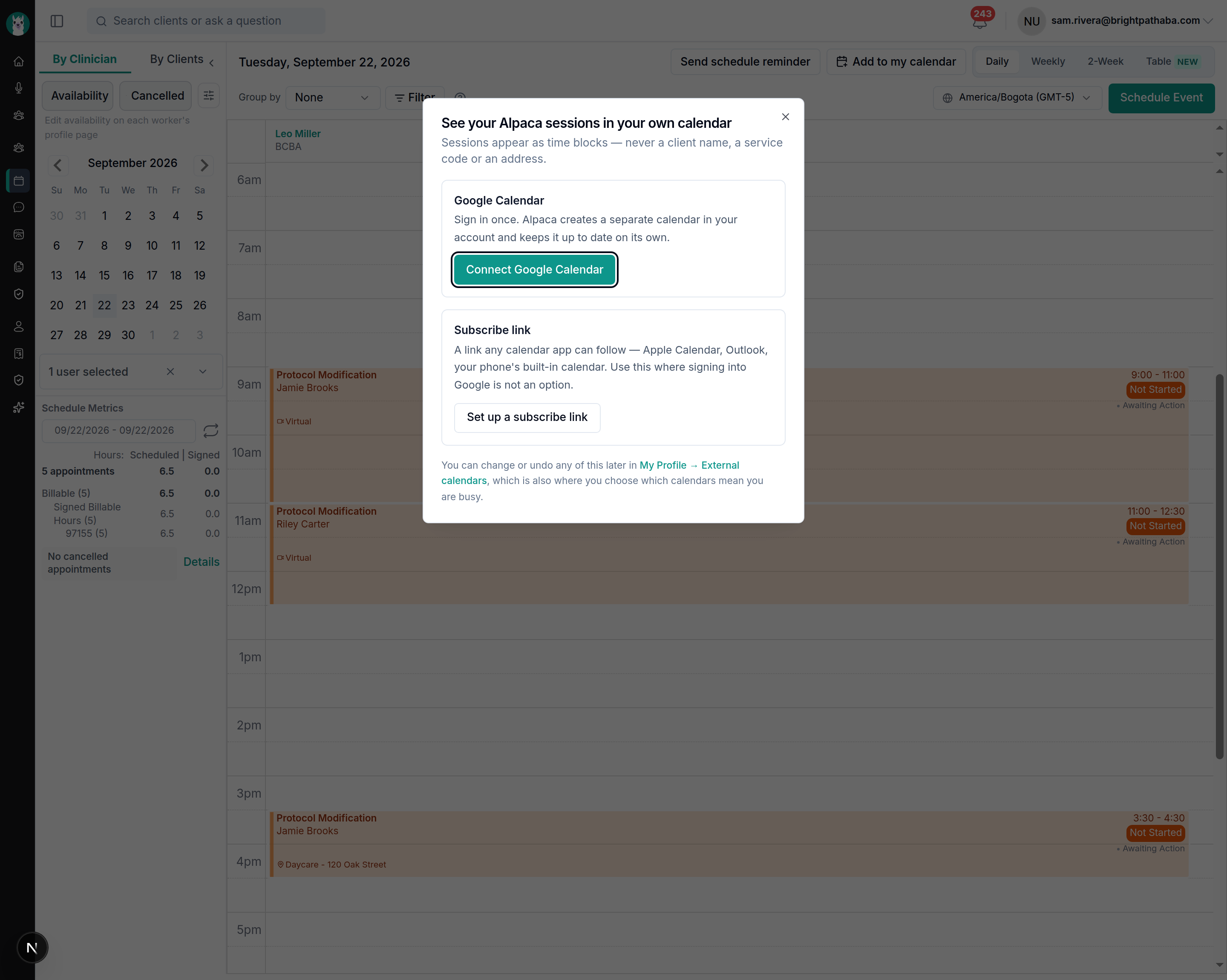The height and width of the screenshot is (980, 1227).
Task: Expand the '1 user selected' dropdown
Action: click(203, 372)
